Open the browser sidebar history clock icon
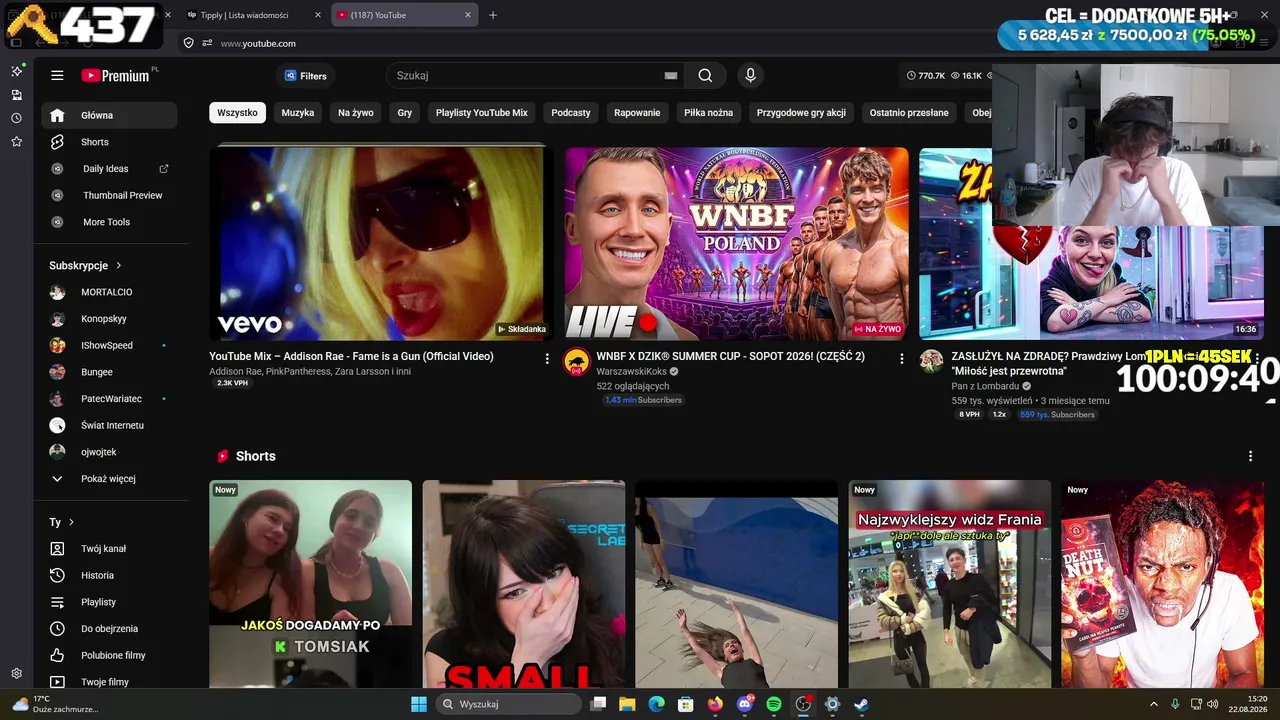The height and width of the screenshot is (720, 1280). click(x=16, y=118)
